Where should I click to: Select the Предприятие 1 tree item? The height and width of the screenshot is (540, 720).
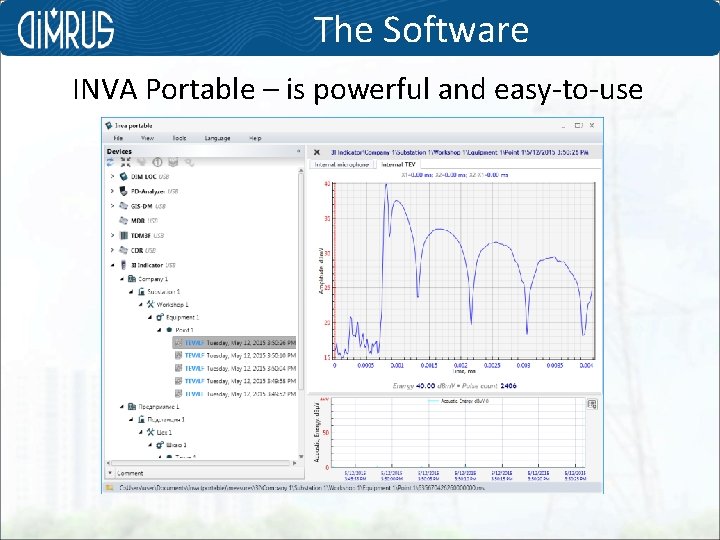click(x=158, y=407)
